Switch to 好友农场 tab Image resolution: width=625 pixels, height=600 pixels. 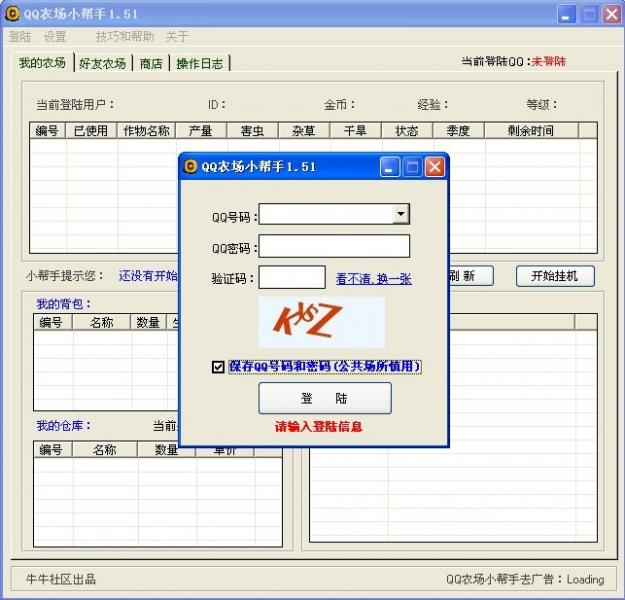pyautogui.click(x=102, y=63)
